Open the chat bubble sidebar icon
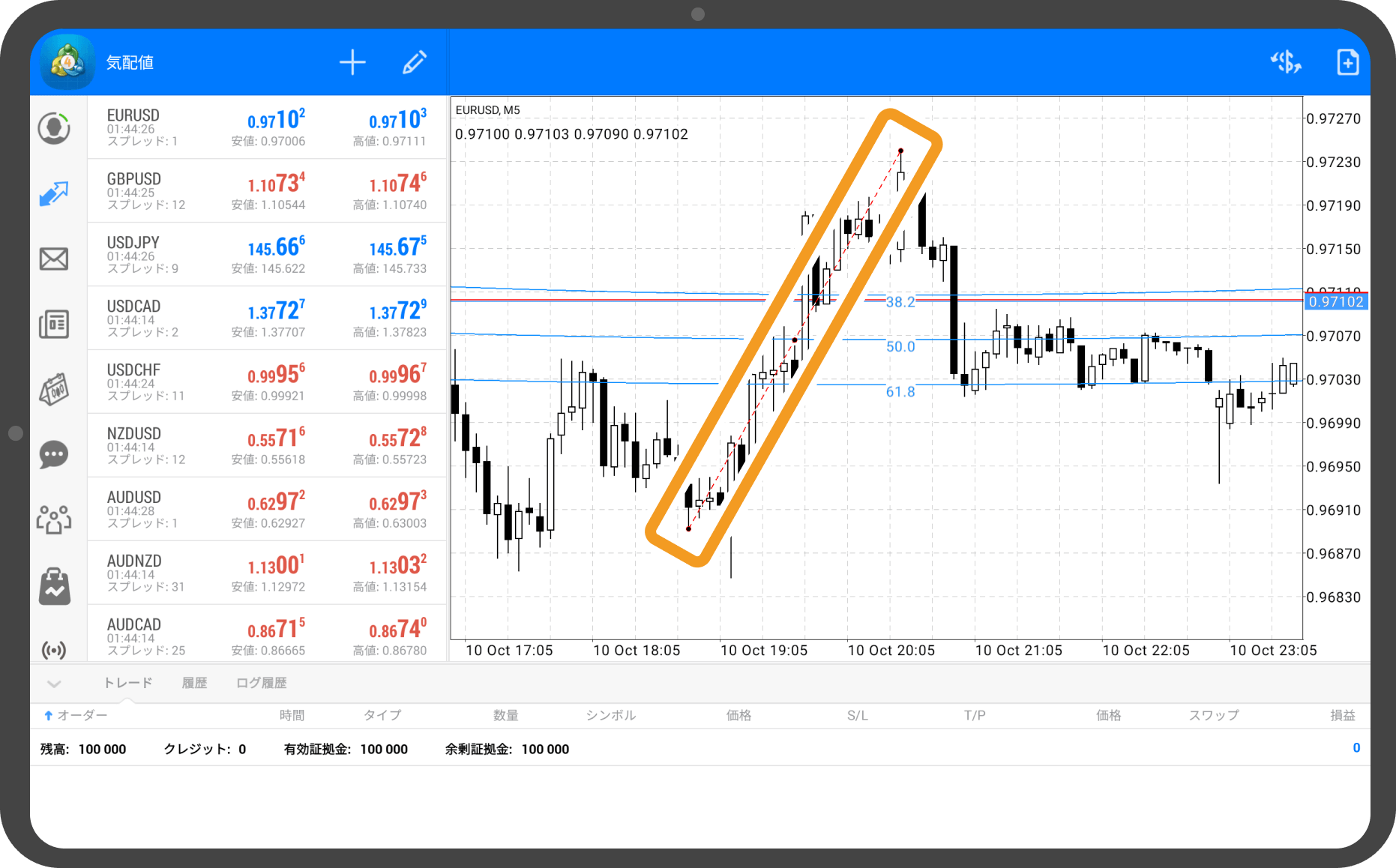The height and width of the screenshot is (868, 1396). 54,455
